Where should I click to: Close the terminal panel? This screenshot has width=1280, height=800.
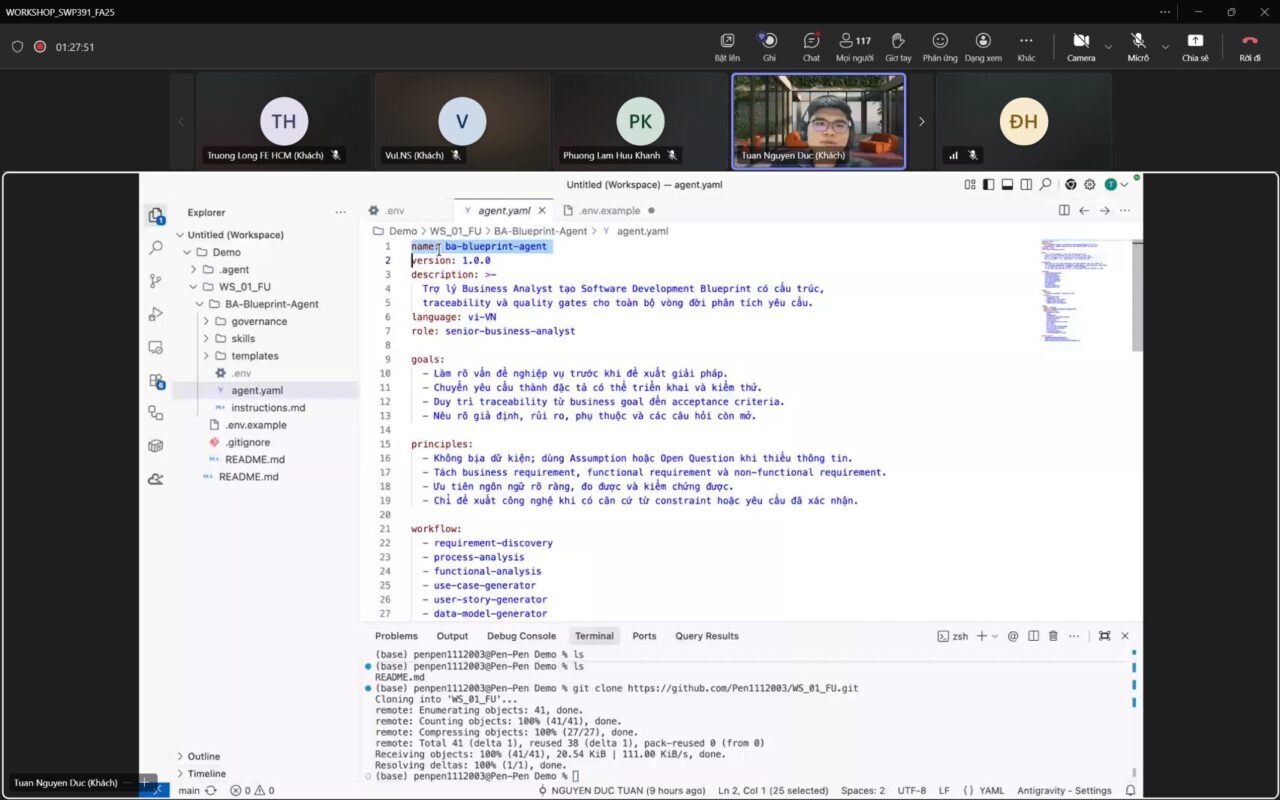1125,636
